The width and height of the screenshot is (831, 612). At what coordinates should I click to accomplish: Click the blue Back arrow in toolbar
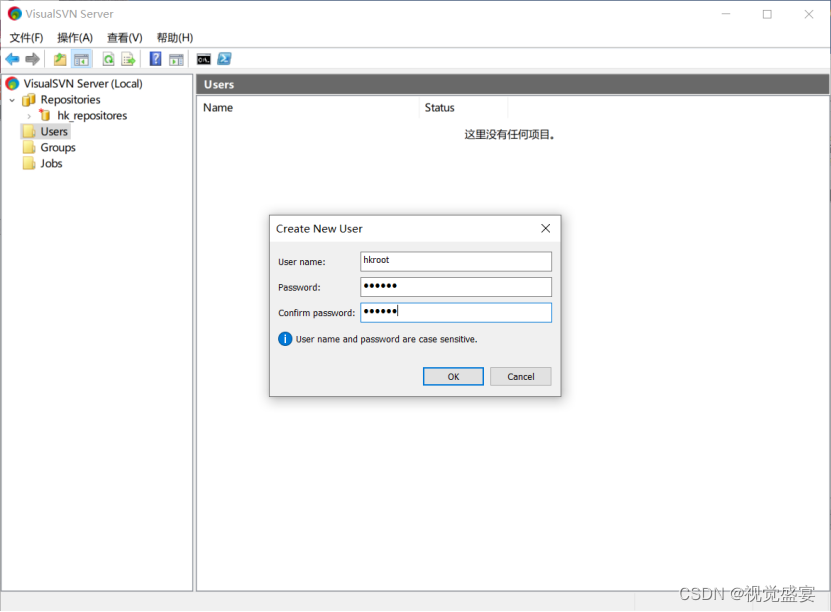[12, 59]
